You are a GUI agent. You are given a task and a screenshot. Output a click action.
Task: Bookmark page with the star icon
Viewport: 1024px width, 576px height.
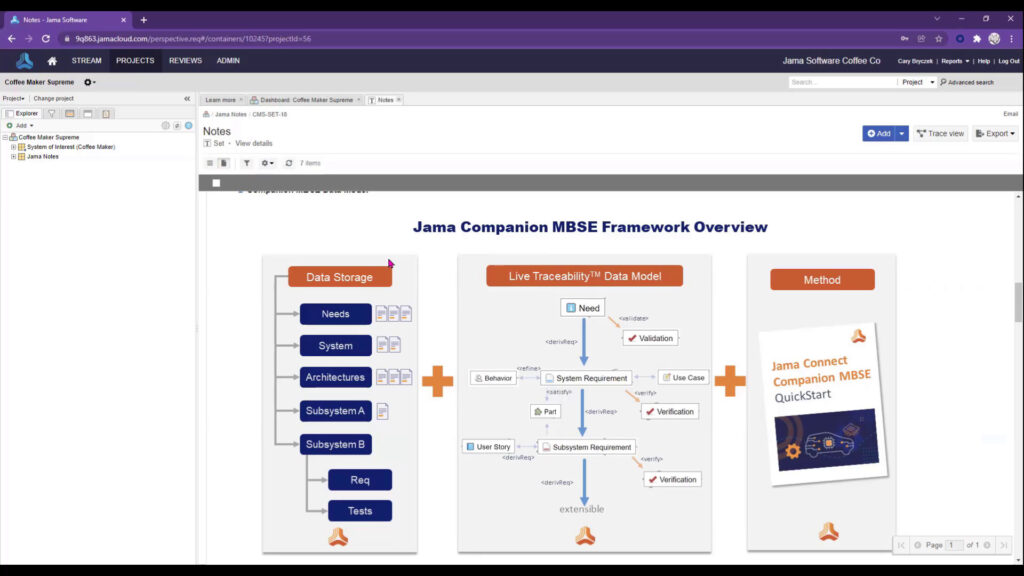tap(938, 39)
